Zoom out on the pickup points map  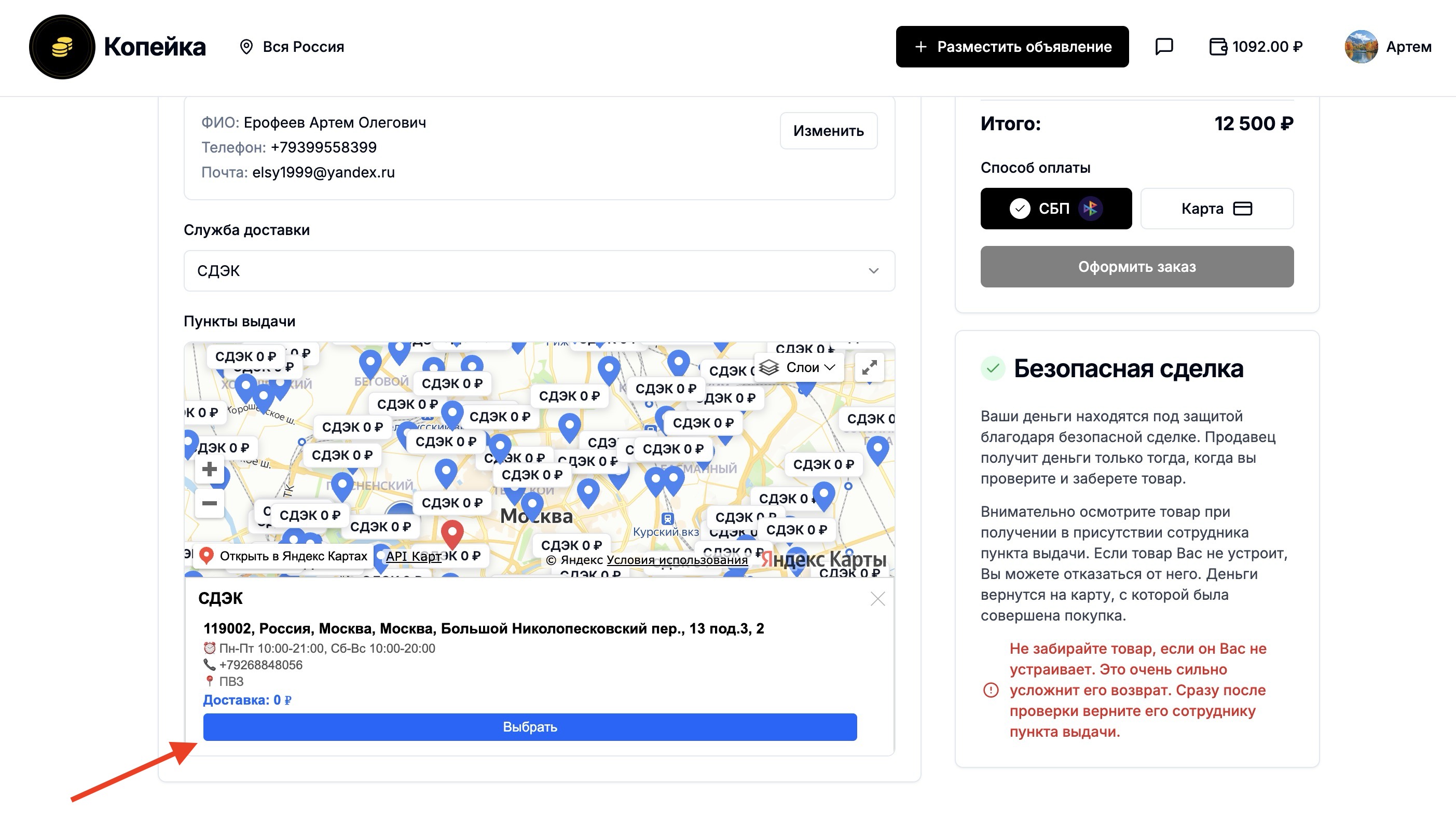coord(209,503)
